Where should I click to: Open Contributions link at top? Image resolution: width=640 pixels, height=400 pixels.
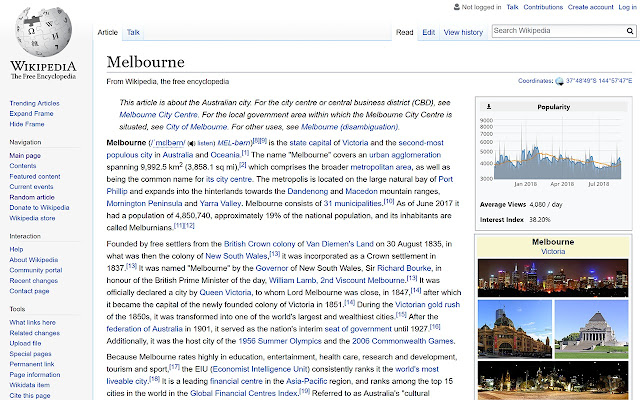543,7
